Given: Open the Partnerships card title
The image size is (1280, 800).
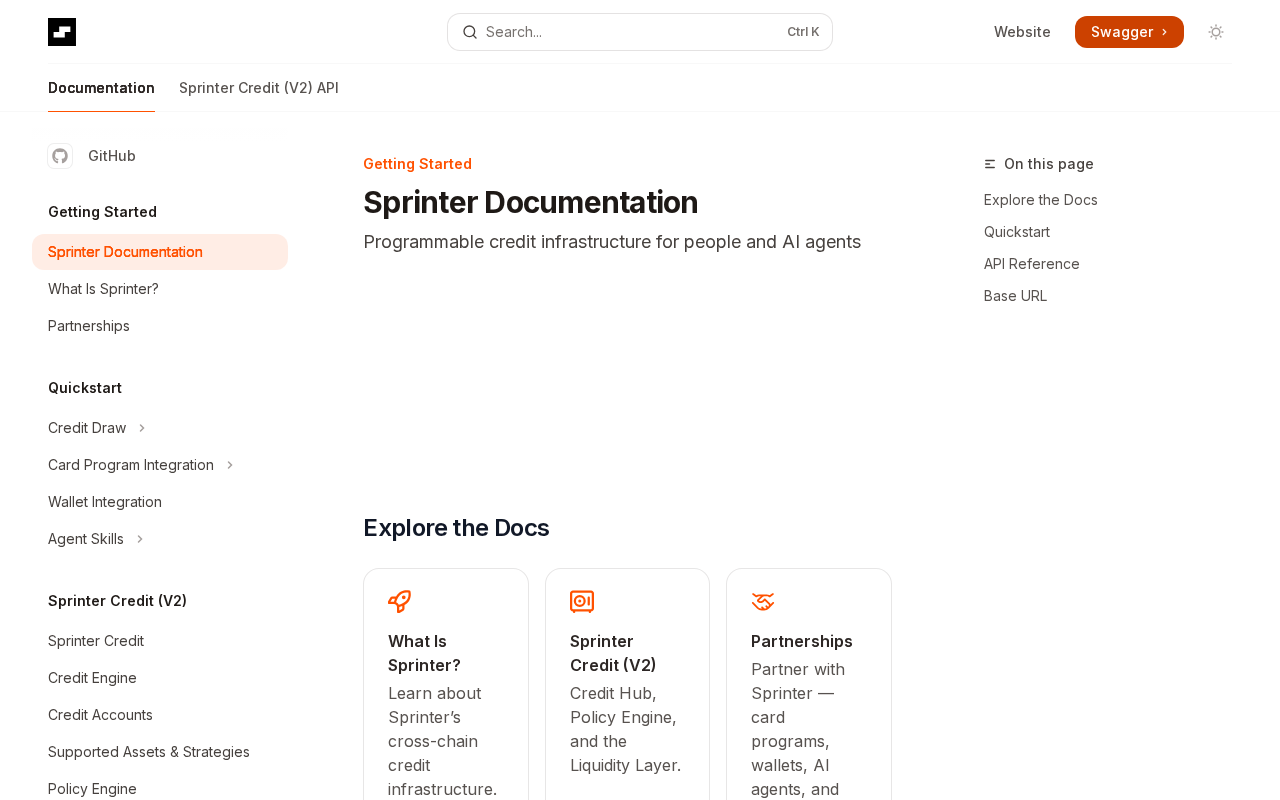Looking at the screenshot, I should (802, 641).
